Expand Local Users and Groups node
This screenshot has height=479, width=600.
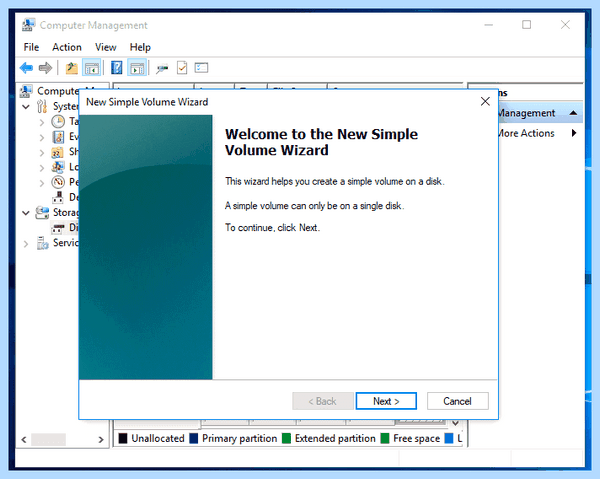(x=42, y=168)
